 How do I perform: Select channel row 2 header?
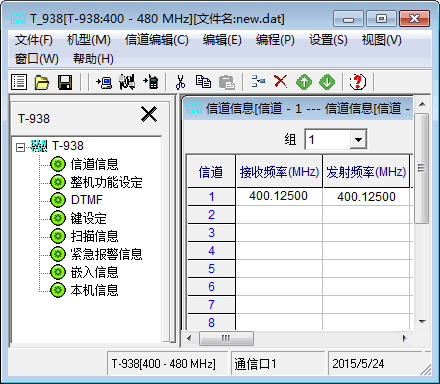tap(211, 214)
